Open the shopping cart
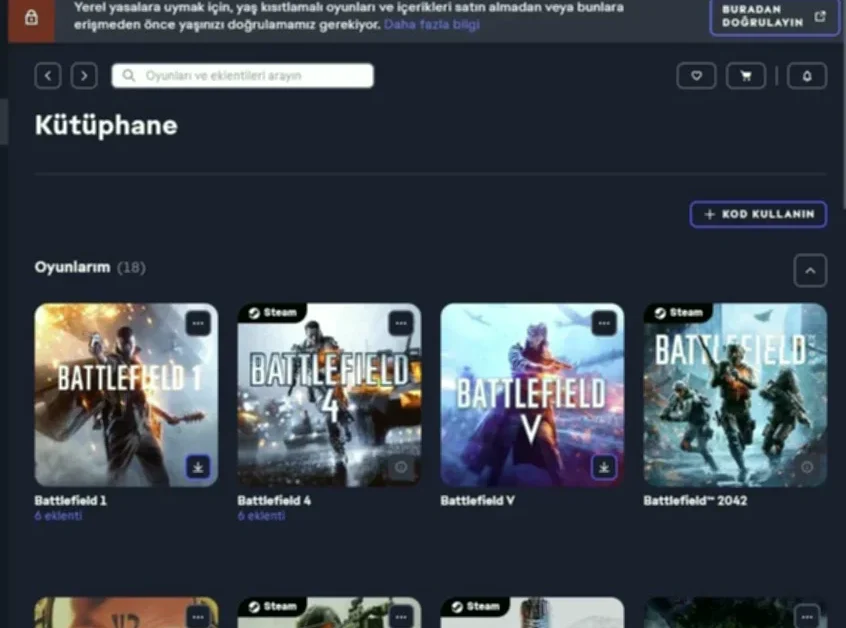846x628 pixels. tap(746, 76)
